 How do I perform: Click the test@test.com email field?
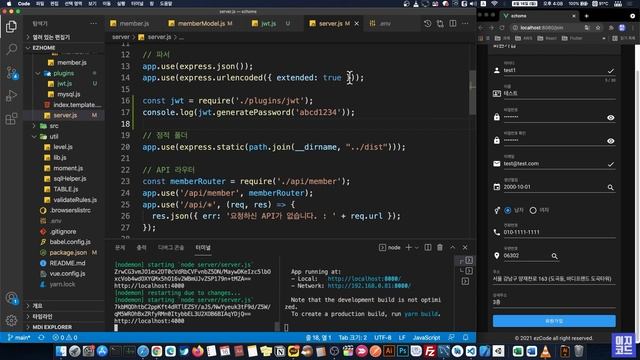point(554,164)
